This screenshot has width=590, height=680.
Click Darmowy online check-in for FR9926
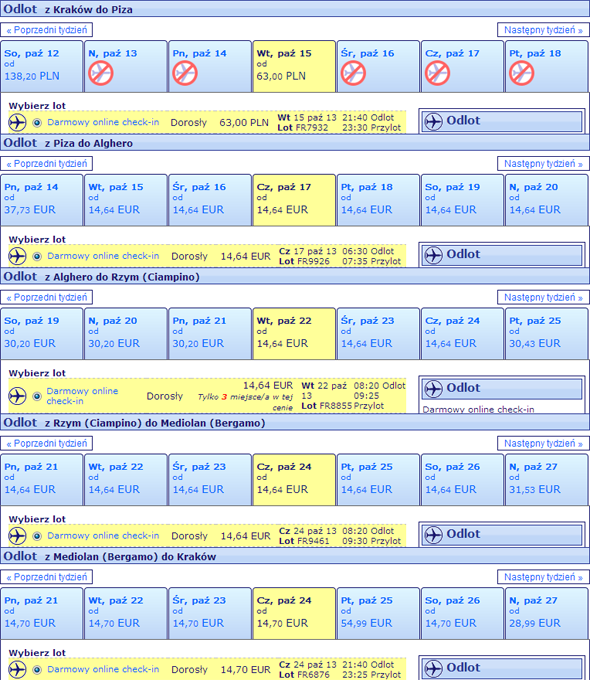[103, 256]
